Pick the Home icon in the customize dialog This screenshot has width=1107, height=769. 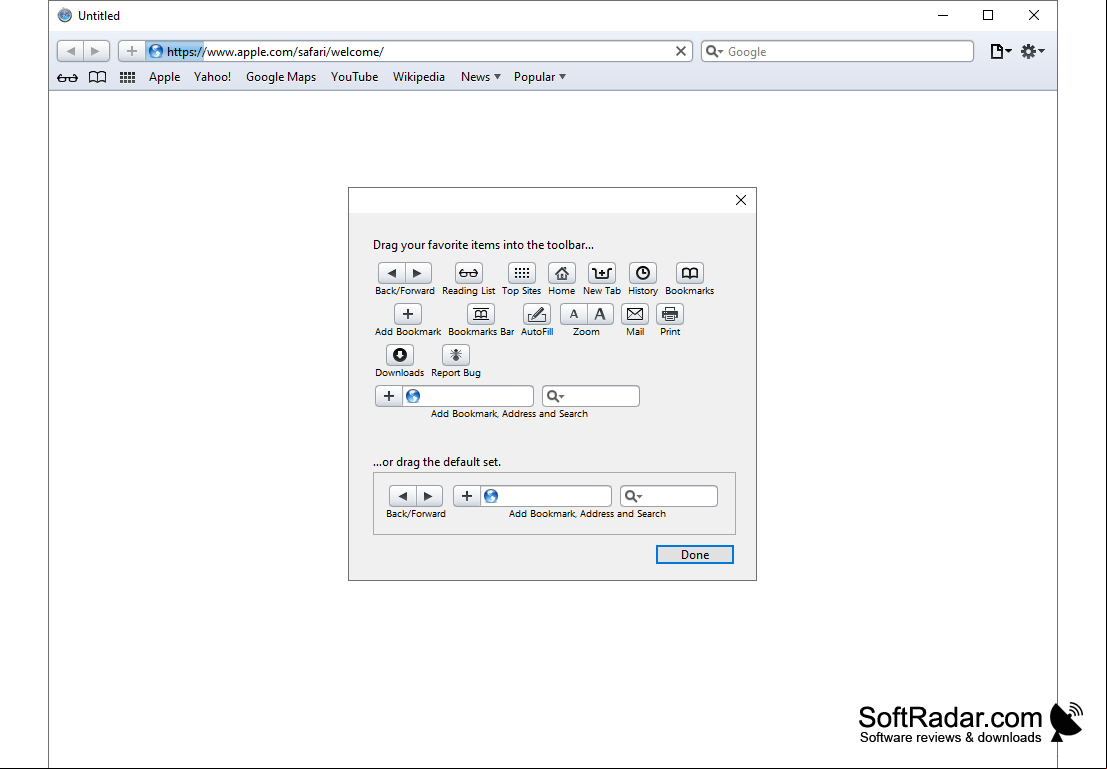[562, 273]
